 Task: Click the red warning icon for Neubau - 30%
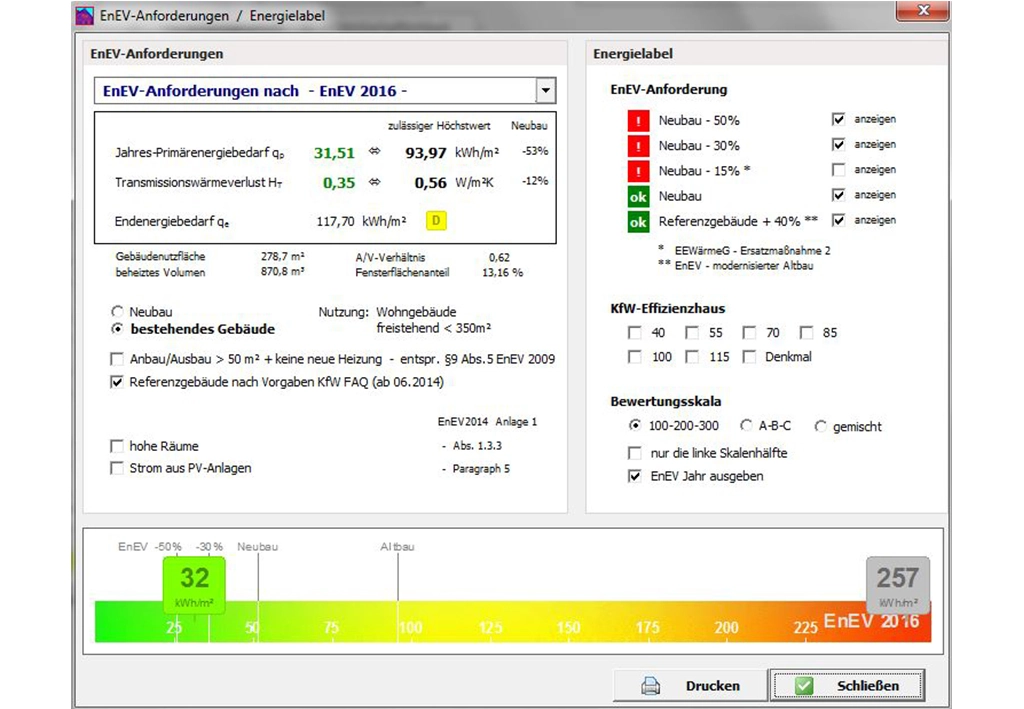coord(638,145)
